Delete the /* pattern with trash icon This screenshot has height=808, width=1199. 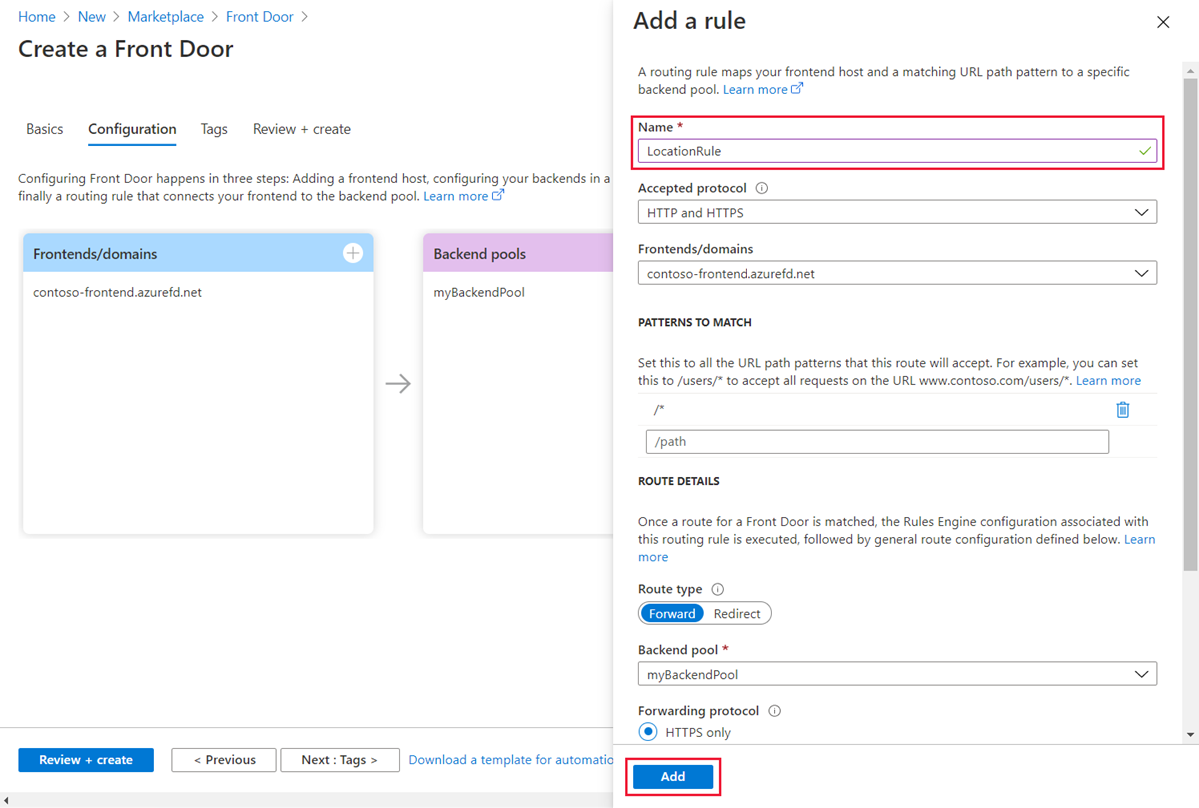[1123, 410]
